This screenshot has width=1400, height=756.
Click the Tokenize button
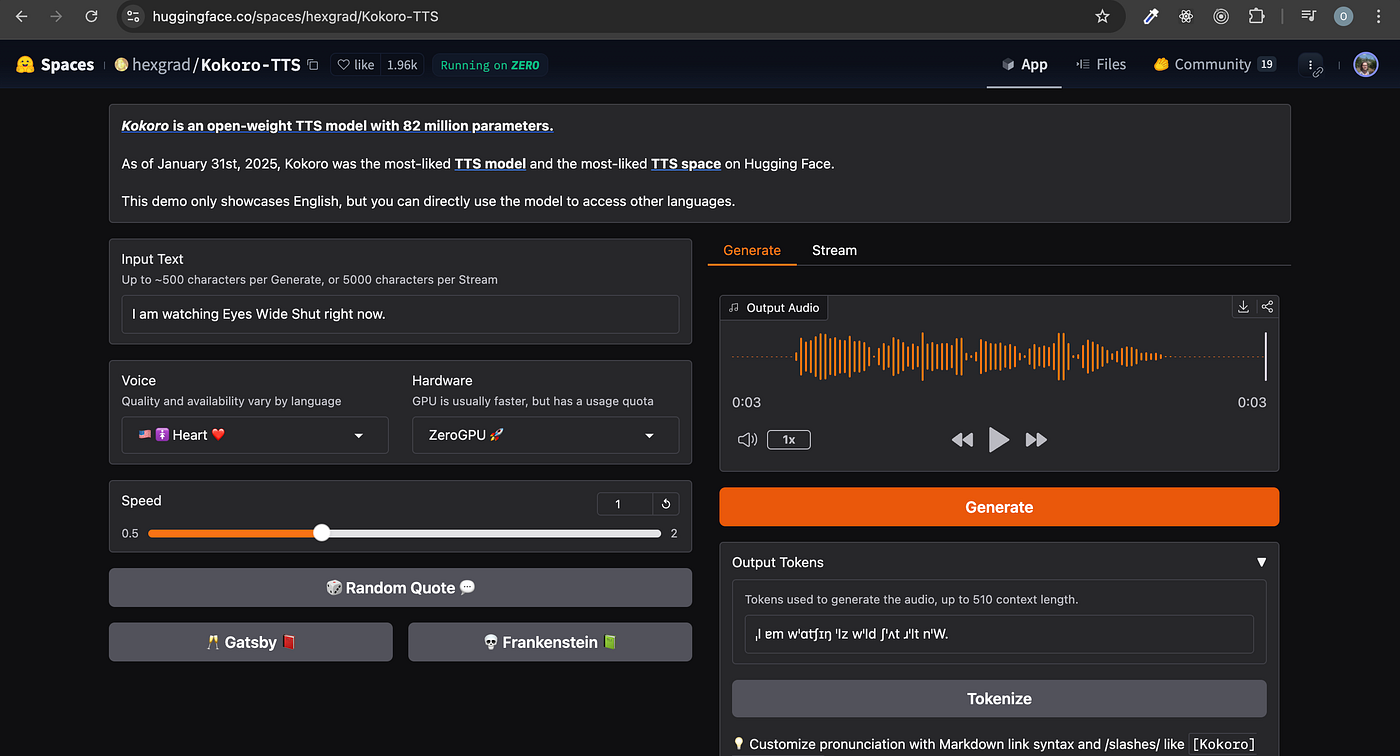coord(999,699)
